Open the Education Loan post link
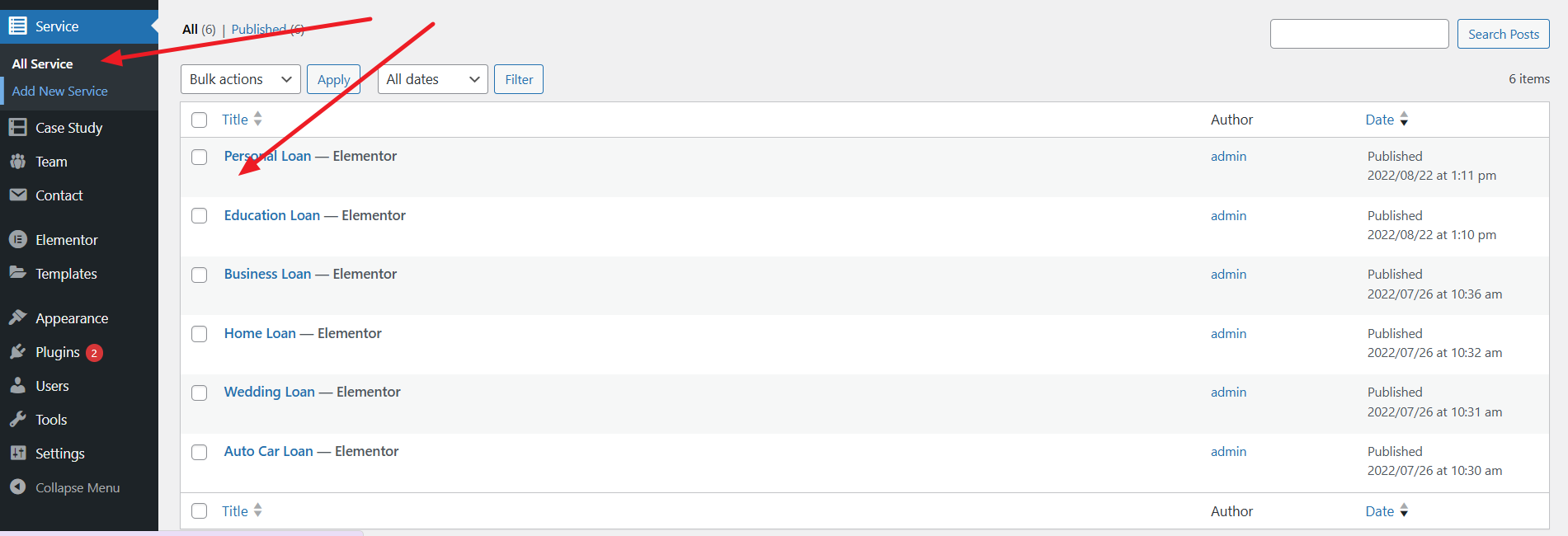The height and width of the screenshot is (536, 1568). point(271,215)
